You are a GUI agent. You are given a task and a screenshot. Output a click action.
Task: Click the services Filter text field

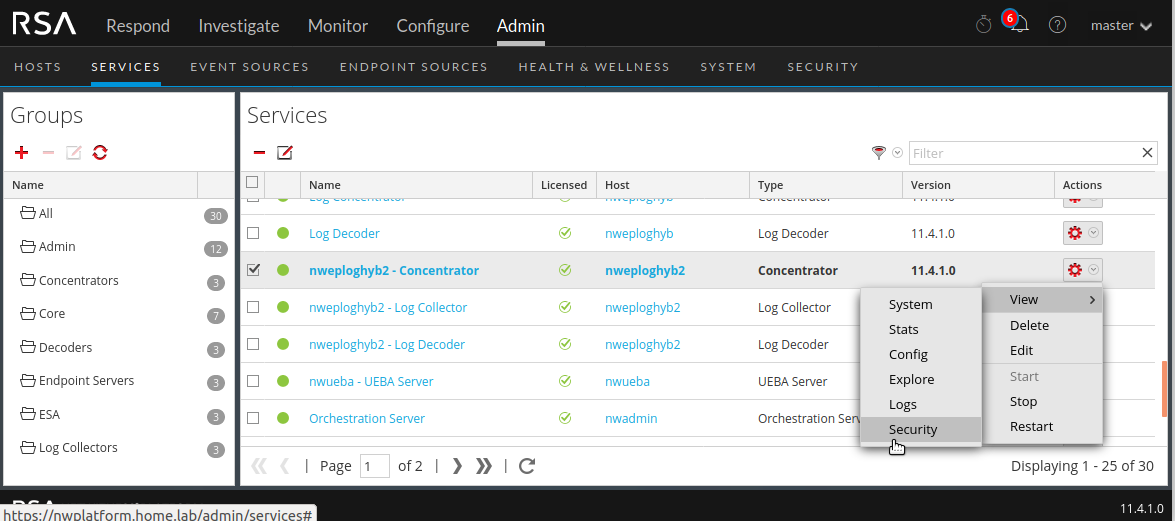tap(1024, 153)
